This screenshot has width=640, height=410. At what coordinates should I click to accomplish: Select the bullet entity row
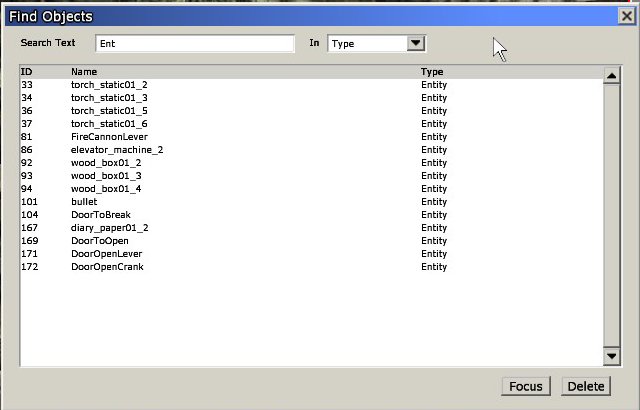(84, 202)
